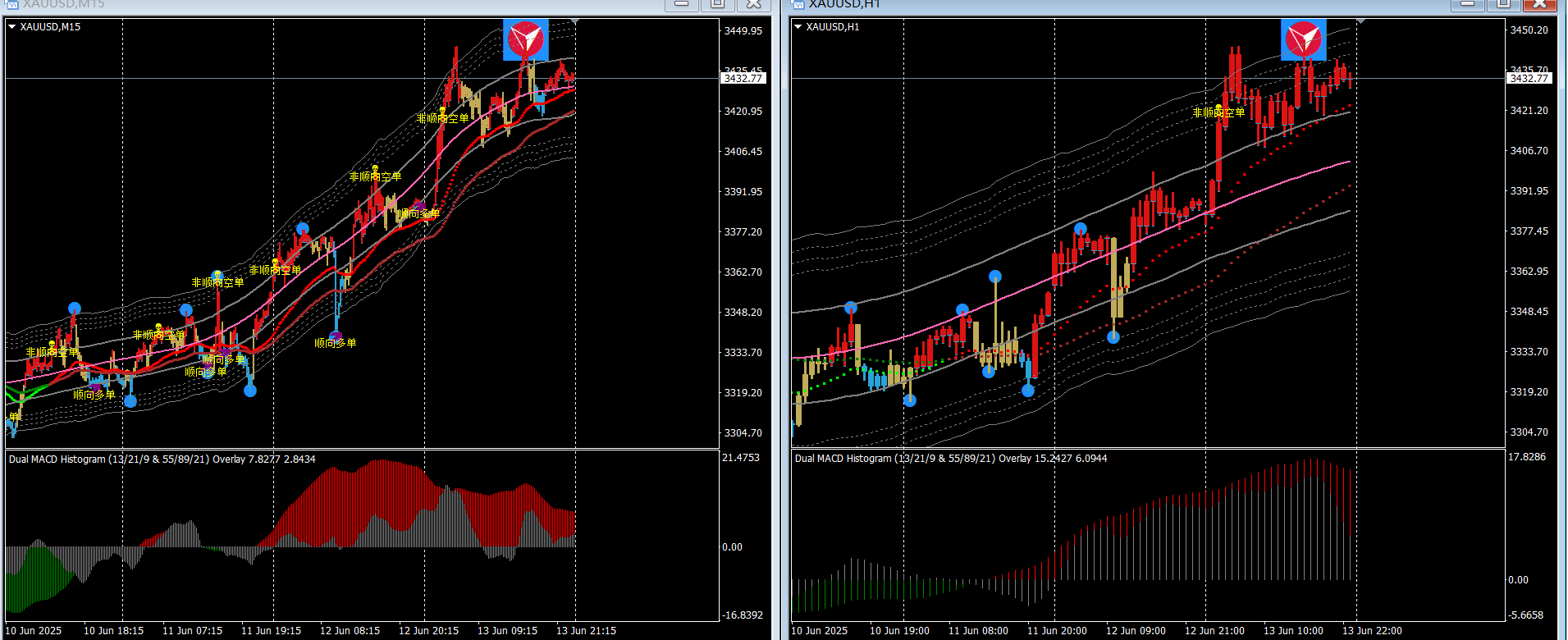Click the 3432.77 price tag on H1 scale
This screenshot has height=640, width=1568.
(x=1529, y=79)
